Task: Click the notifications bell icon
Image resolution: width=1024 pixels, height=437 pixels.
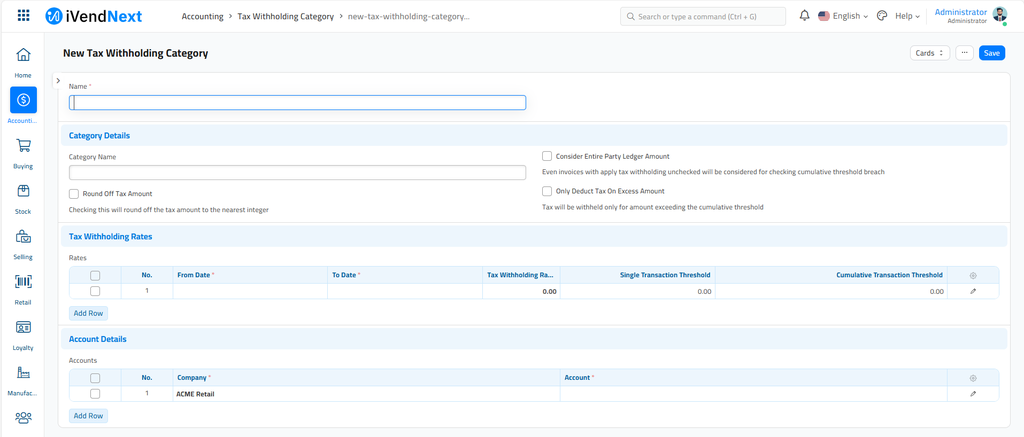Action: point(804,16)
